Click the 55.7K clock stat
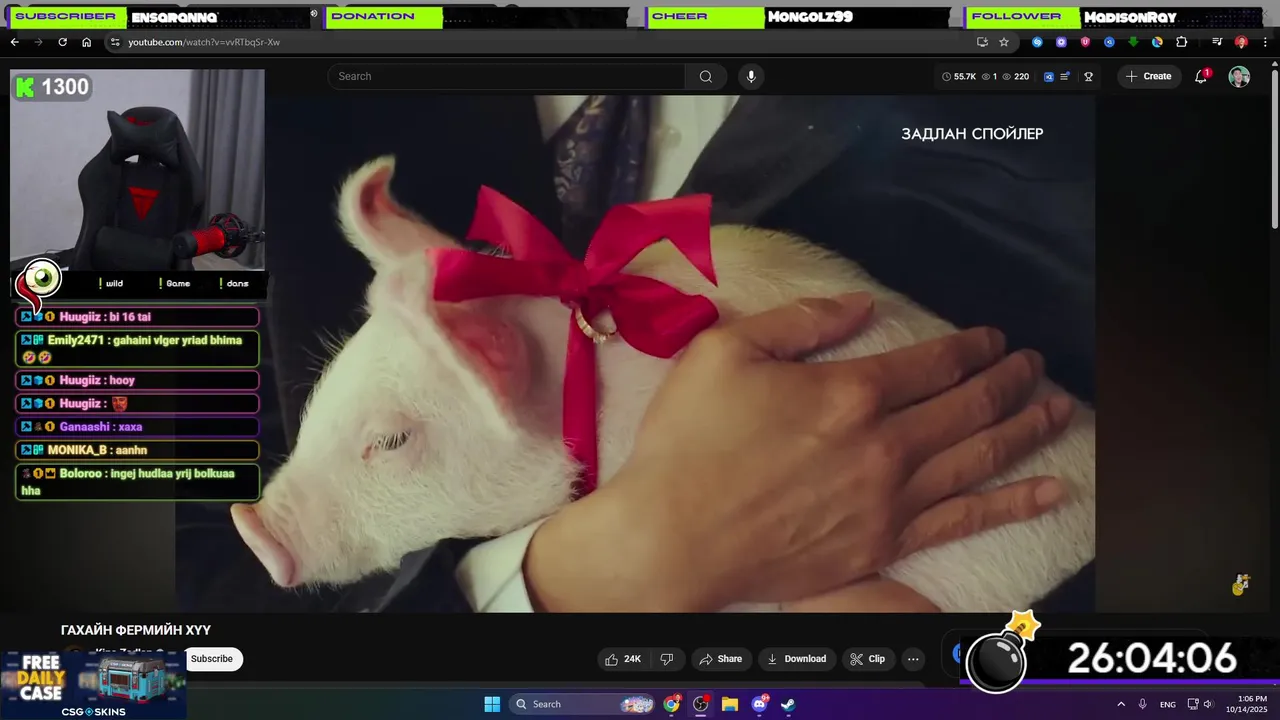Image resolution: width=1280 pixels, height=720 pixels. [x=958, y=76]
